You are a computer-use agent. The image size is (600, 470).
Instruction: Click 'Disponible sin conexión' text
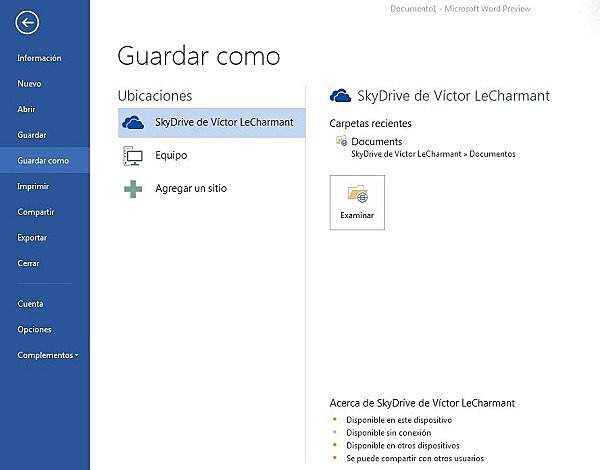pos(389,433)
